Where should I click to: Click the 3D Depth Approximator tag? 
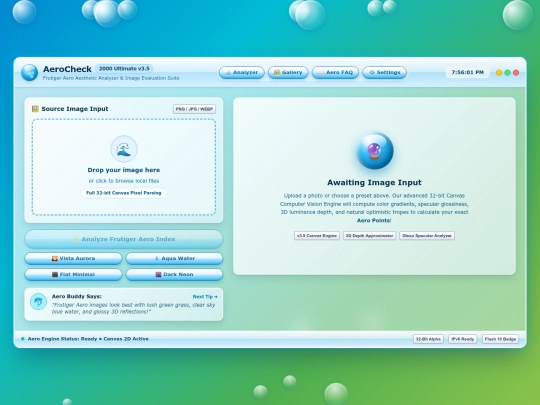tap(369, 236)
